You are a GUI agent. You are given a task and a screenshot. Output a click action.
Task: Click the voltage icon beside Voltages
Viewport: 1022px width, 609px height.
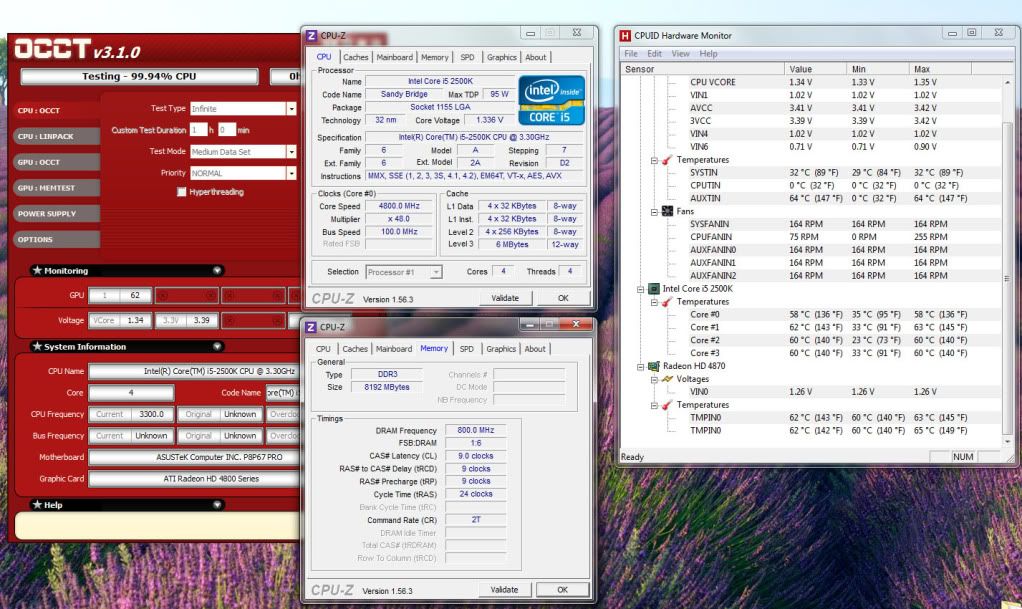tap(667, 379)
